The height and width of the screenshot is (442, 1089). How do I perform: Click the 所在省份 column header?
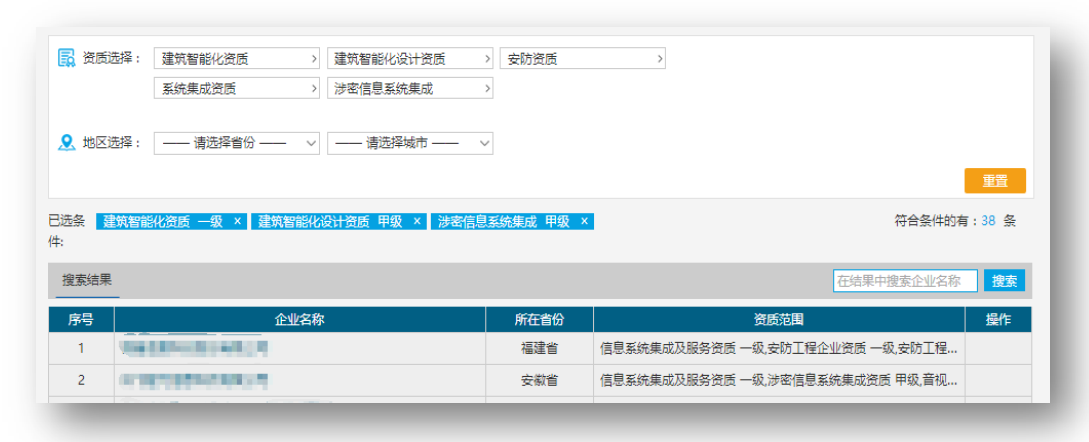(539, 320)
